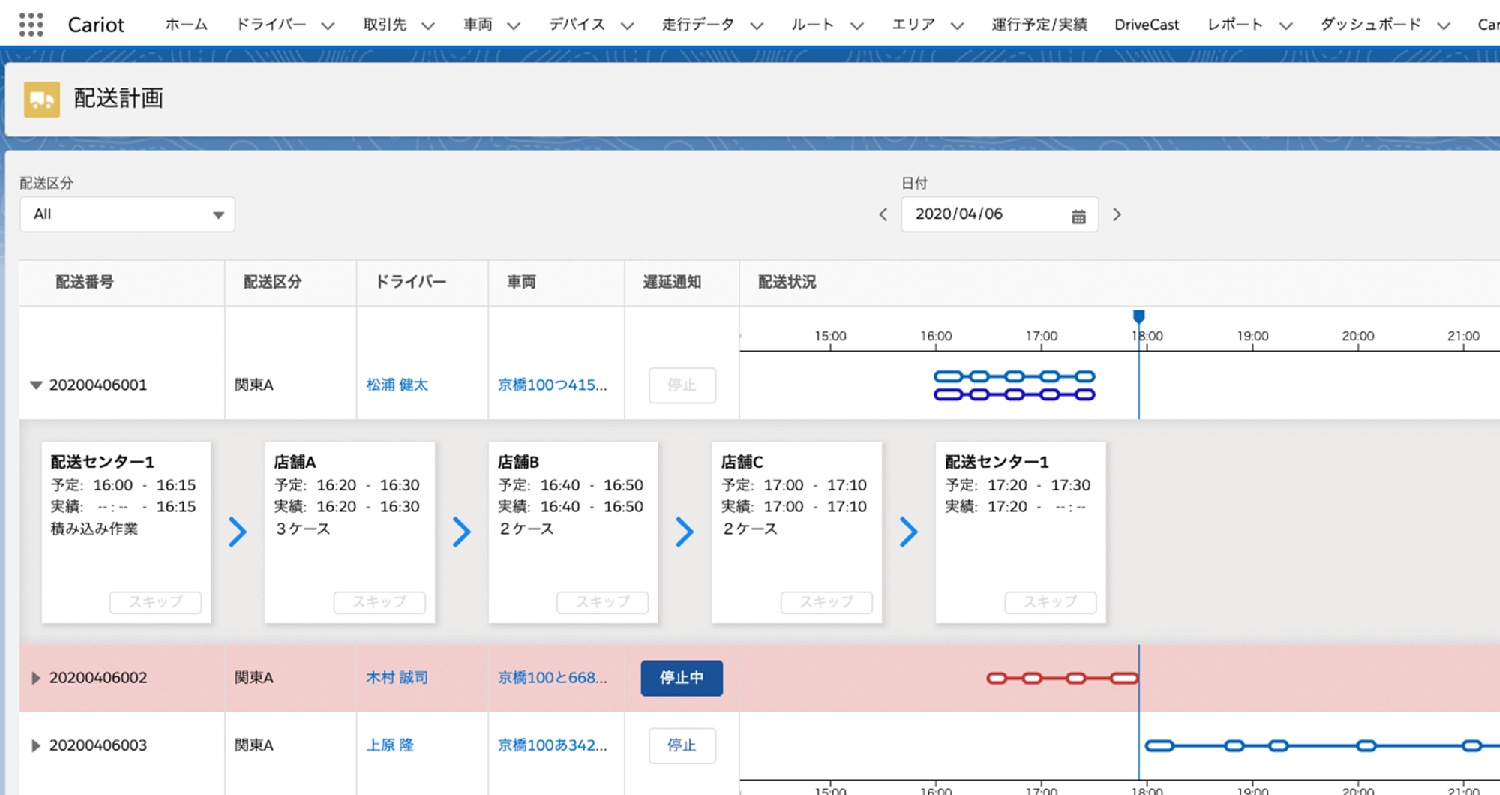
Task: Click スキップ on first 配送センター1 card
Action: pyautogui.click(x=155, y=602)
